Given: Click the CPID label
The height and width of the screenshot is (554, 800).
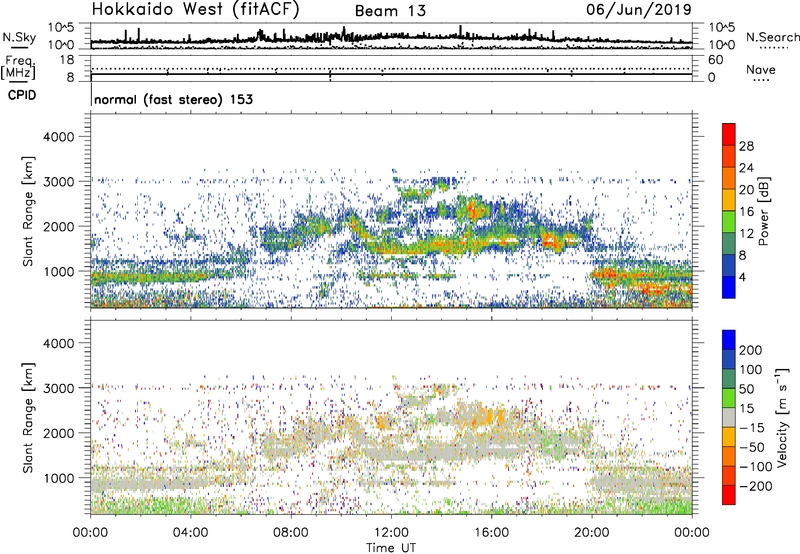Looking at the screenshot, I should [22, 95].
